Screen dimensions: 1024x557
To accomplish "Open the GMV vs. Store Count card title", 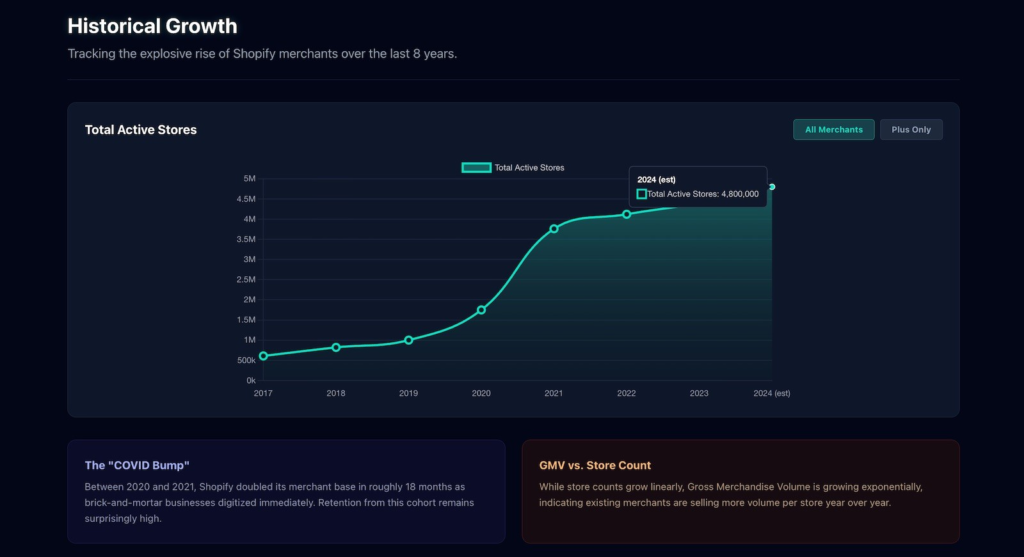I will coord(594,465).
